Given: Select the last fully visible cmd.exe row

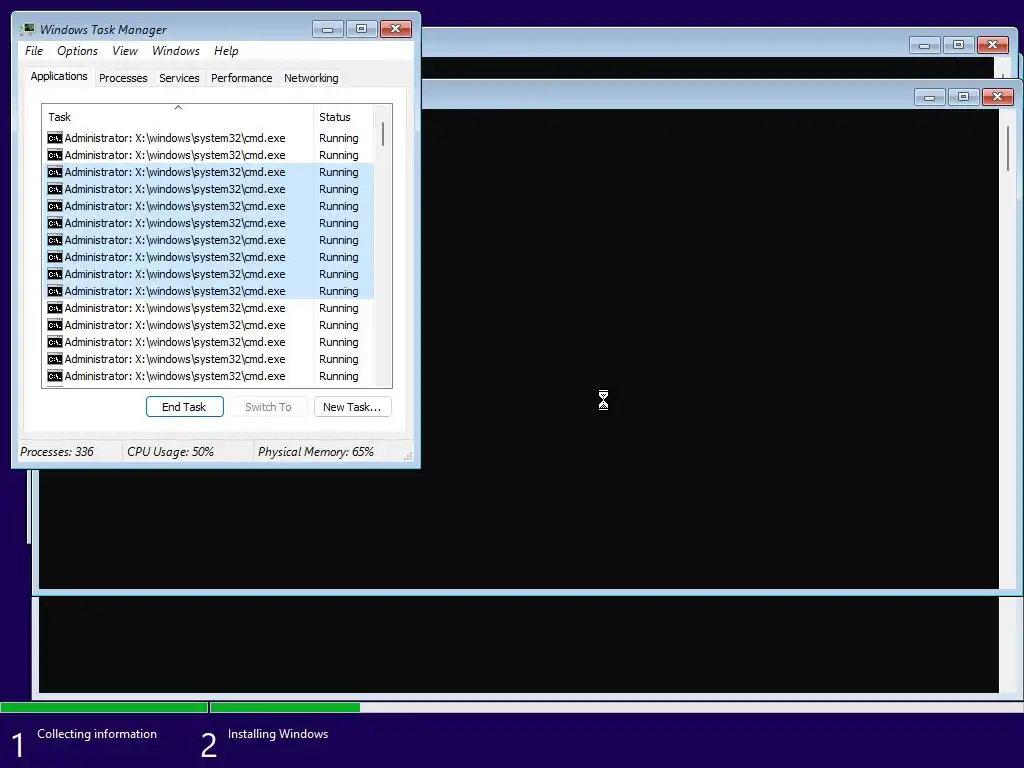Looking at the screenshot, I should [208, 376].
